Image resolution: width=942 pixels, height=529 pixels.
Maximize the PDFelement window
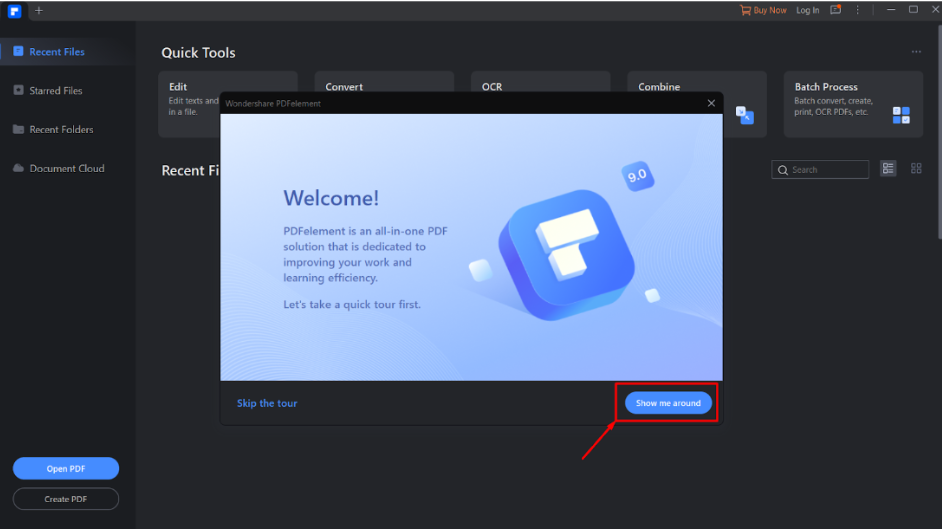[913, 10]
